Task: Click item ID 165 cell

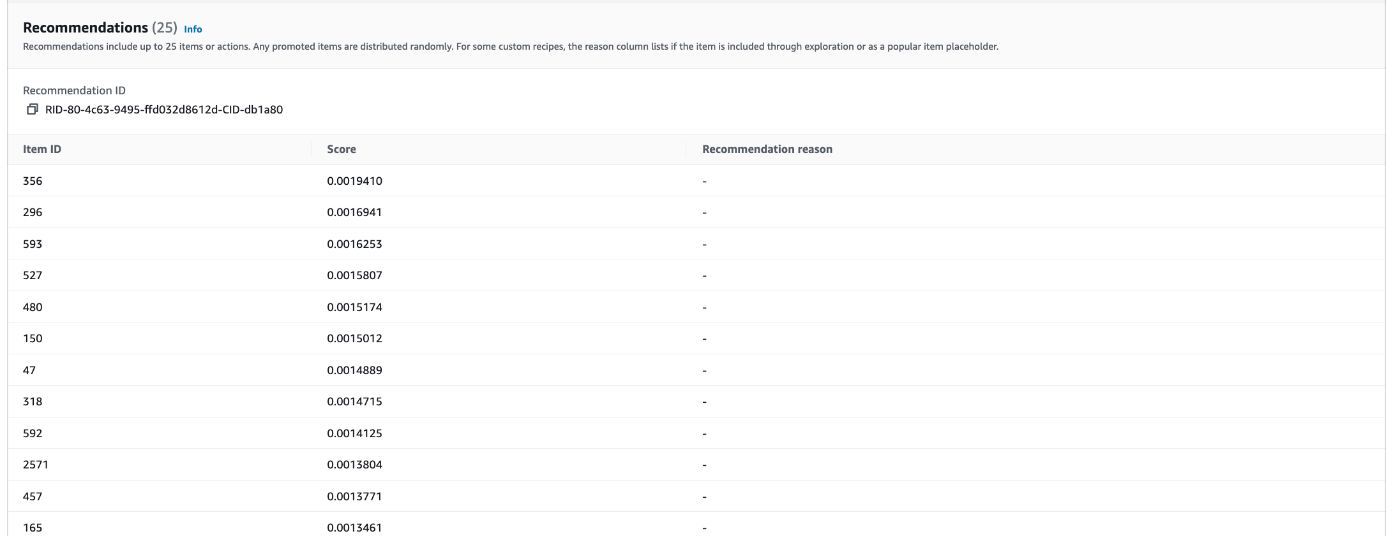Action: 33,527
